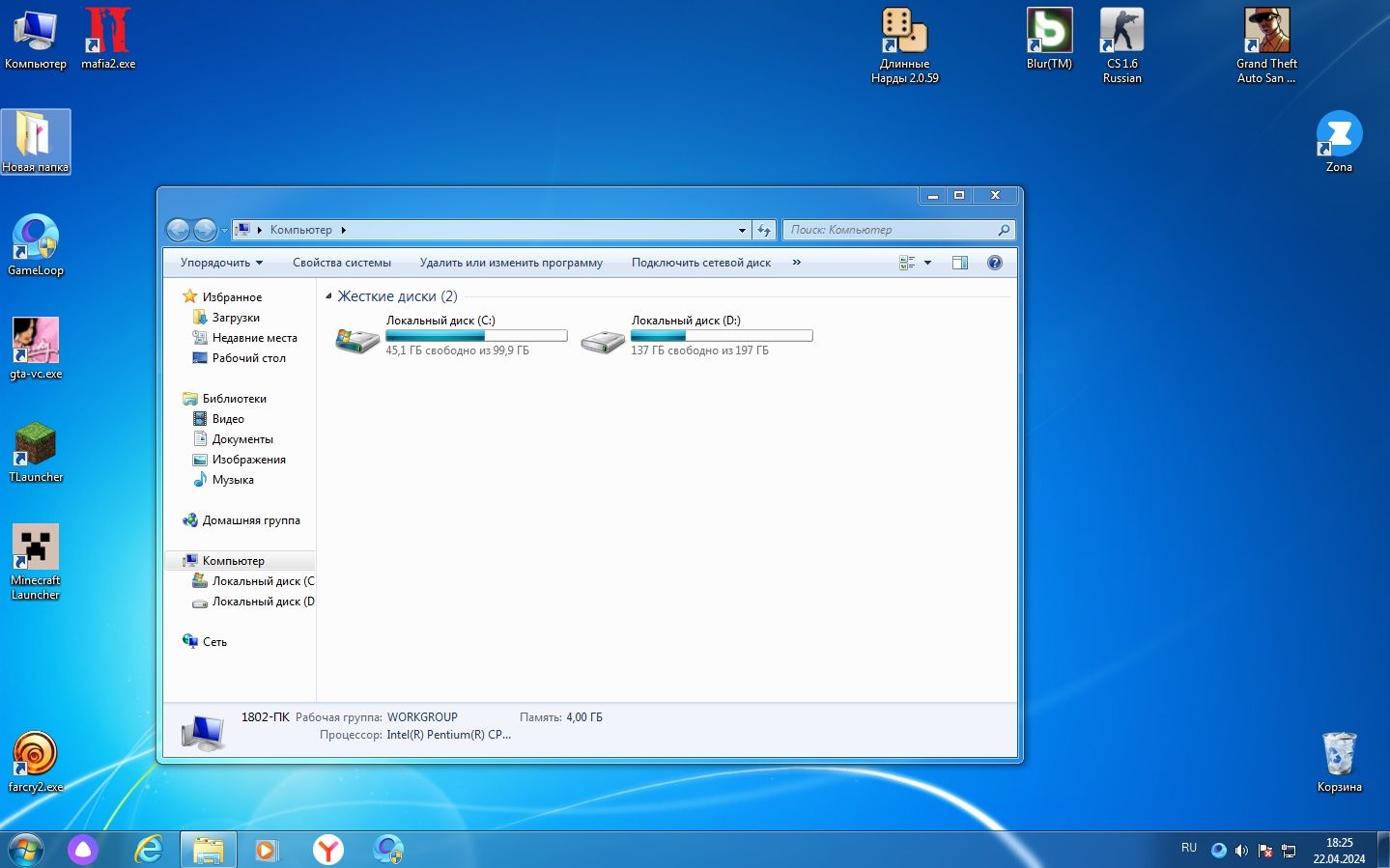Select Локальный диск (D:) drive in main pane
This screenshot has height=868, width=1390.
(x=696, y=335)
